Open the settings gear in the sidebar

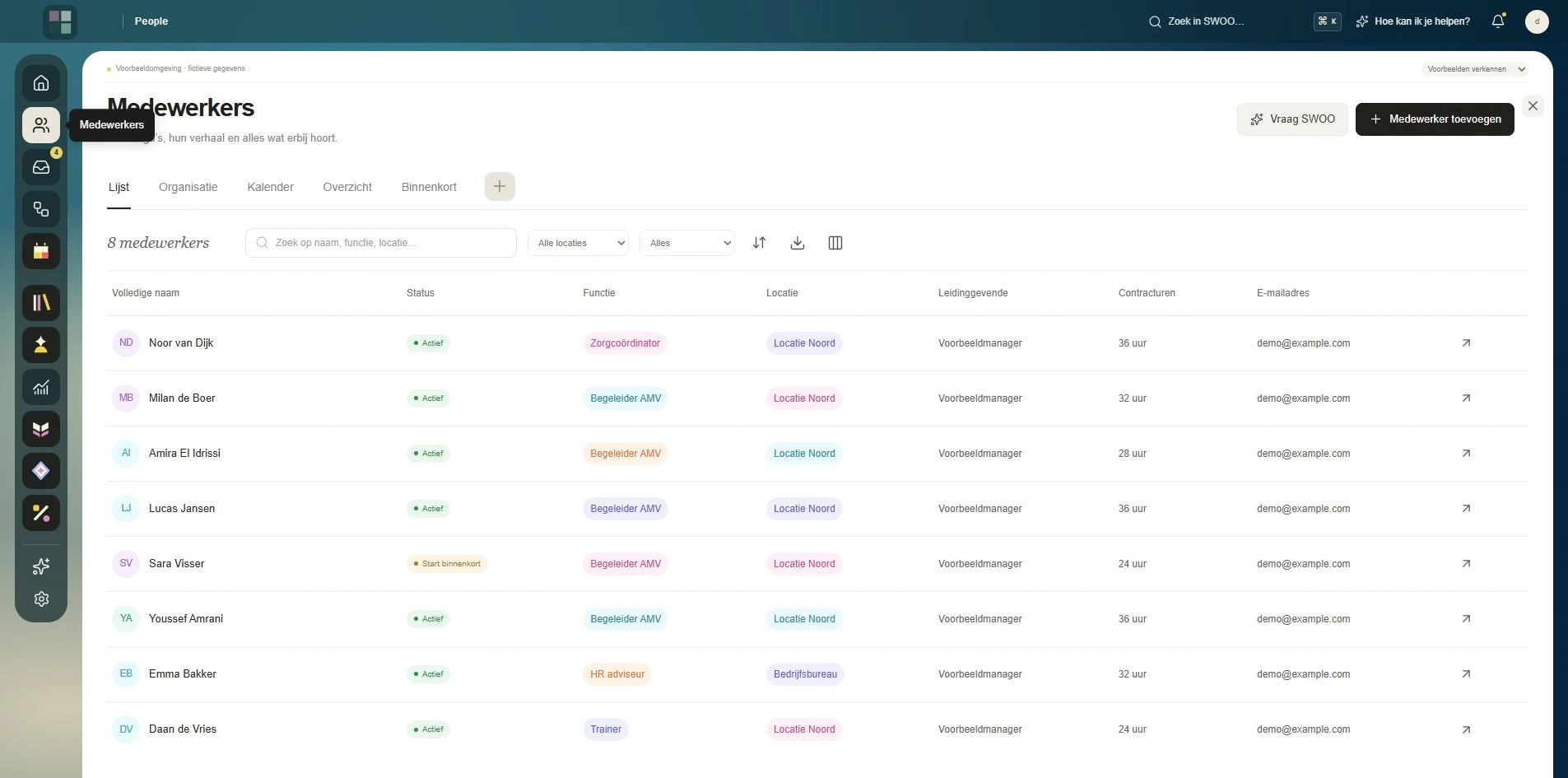[41, 599]
